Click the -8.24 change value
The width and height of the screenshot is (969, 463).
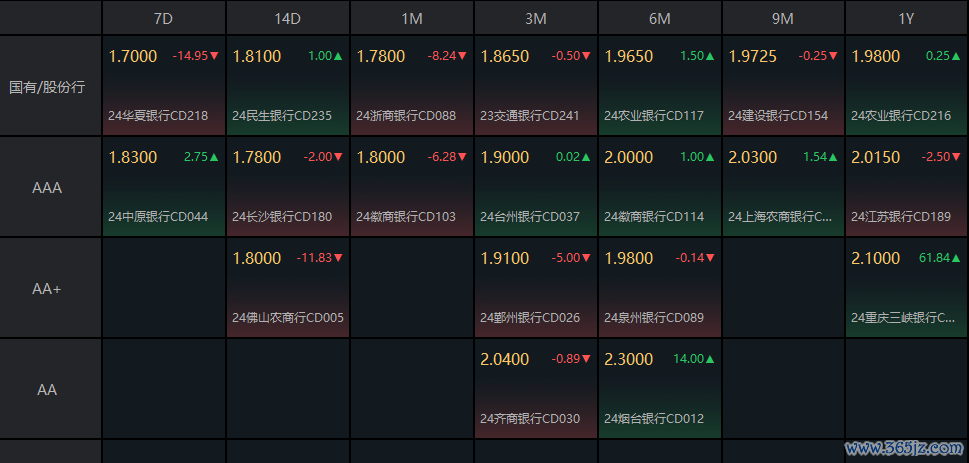441,56
